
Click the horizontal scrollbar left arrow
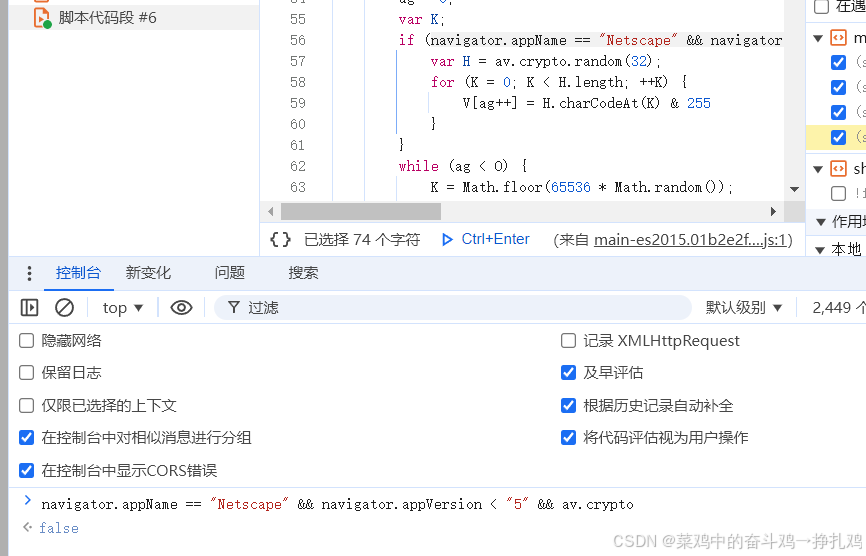tap(269, 212)
